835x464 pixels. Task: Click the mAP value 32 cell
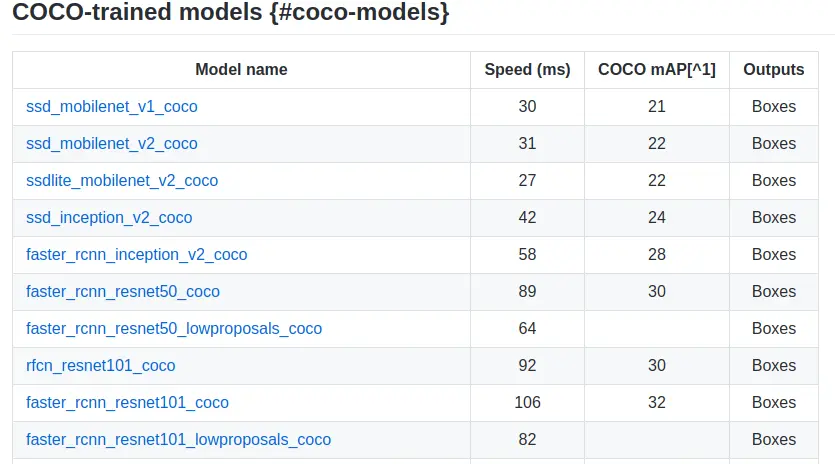point(657,403)
